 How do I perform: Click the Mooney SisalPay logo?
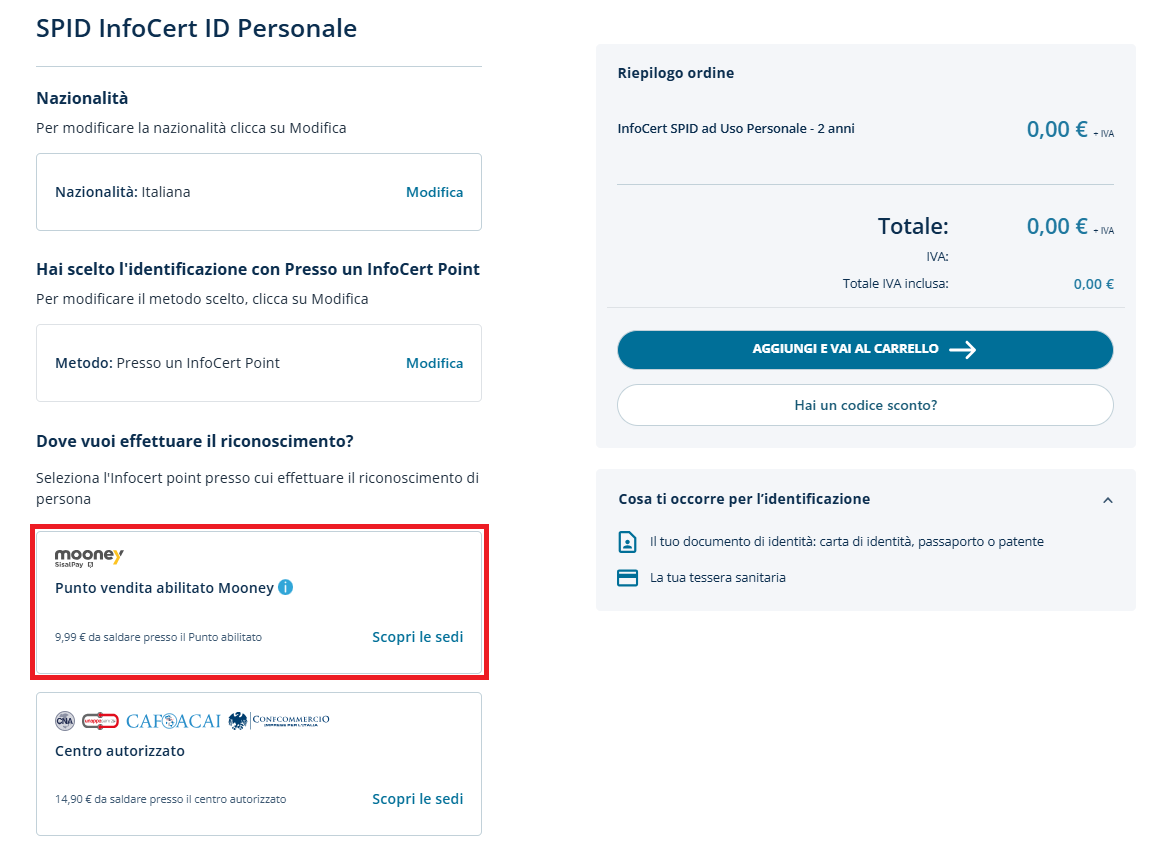pyautogui.click(x=89, y=557)
